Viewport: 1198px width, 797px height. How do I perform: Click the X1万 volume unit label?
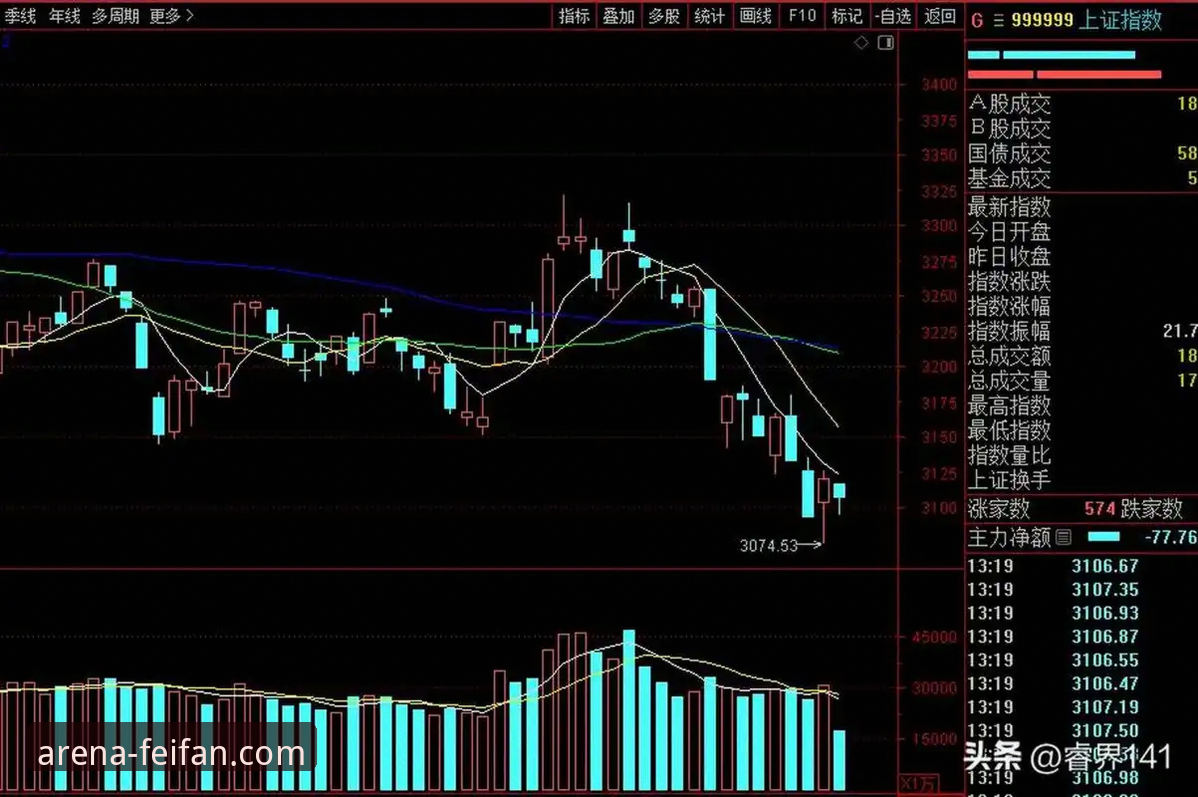coord(918,784)
